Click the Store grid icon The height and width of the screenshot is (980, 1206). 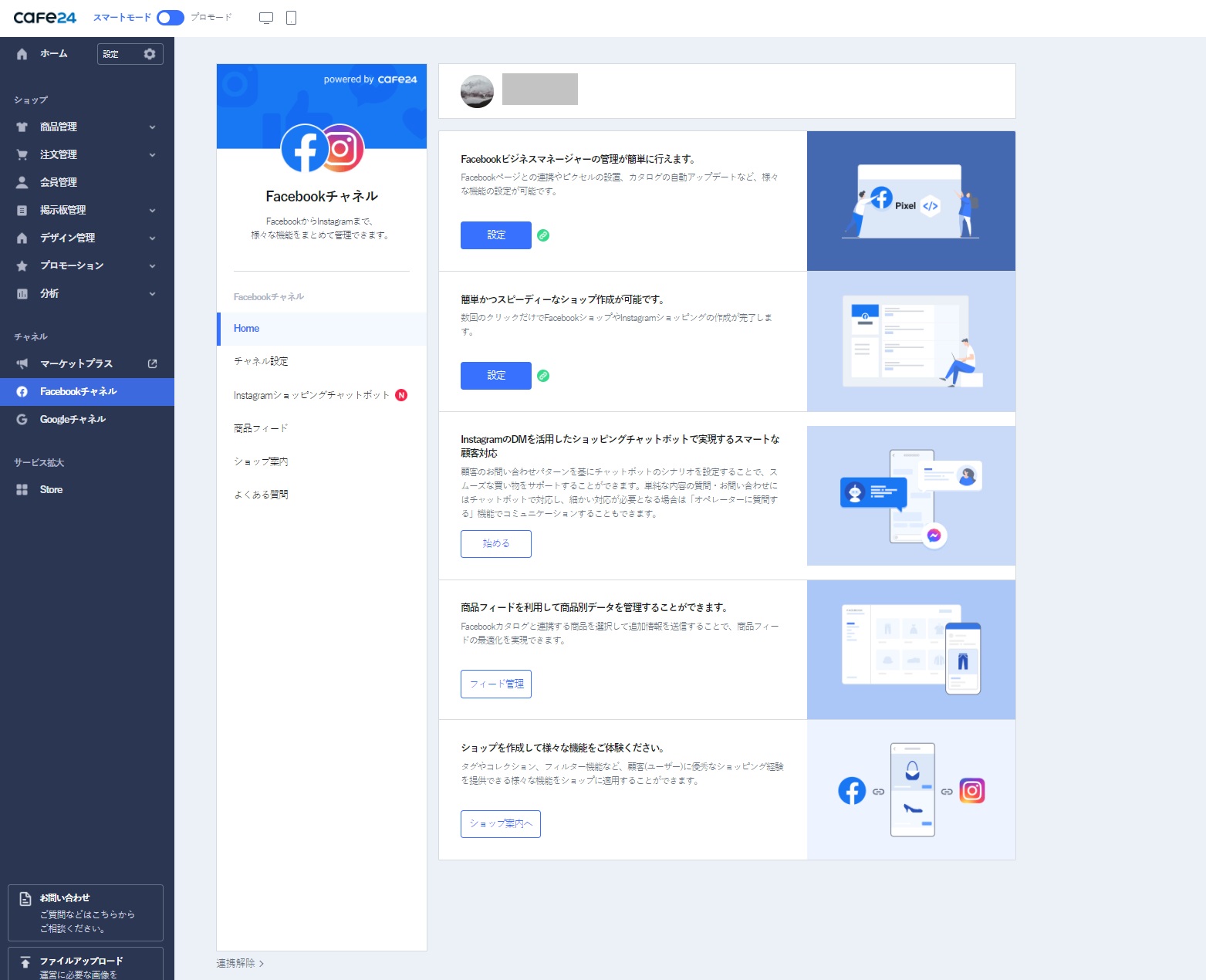point(22,489)
